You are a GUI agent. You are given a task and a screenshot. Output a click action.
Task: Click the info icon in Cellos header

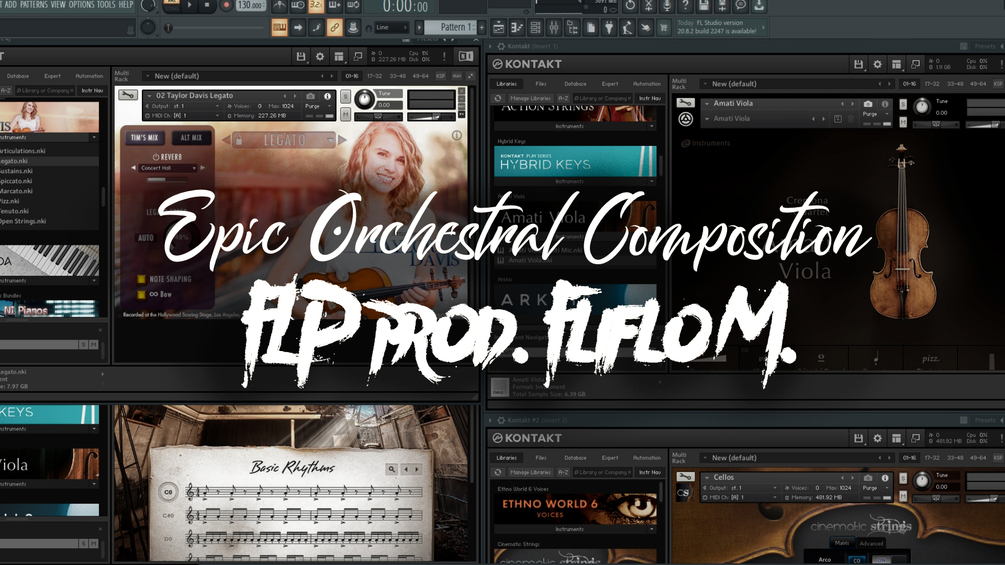[x=885, y=478]
